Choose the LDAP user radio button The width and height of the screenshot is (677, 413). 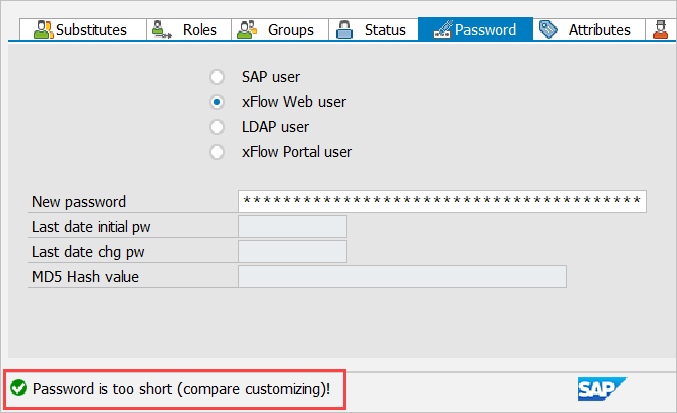[217, 127]
